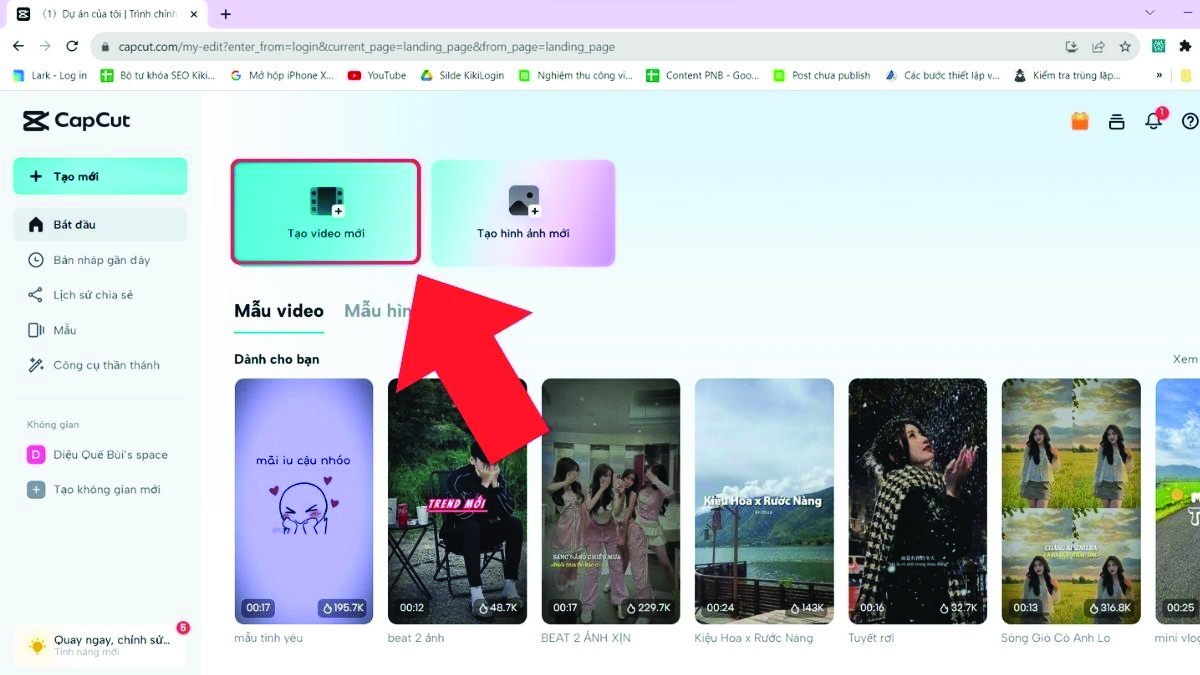Open the Kiệu Hoa x Rước Nàng template
The image size is (1200, 675).
coord(764,501)
